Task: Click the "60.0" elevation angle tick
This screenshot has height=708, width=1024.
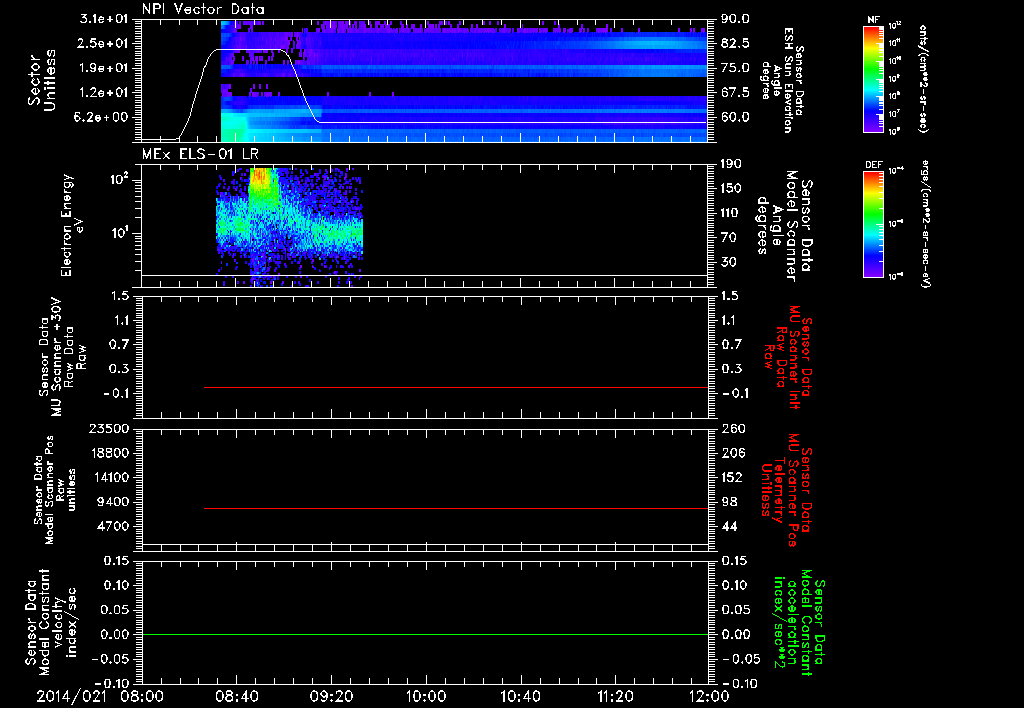Action: (735, 117)
